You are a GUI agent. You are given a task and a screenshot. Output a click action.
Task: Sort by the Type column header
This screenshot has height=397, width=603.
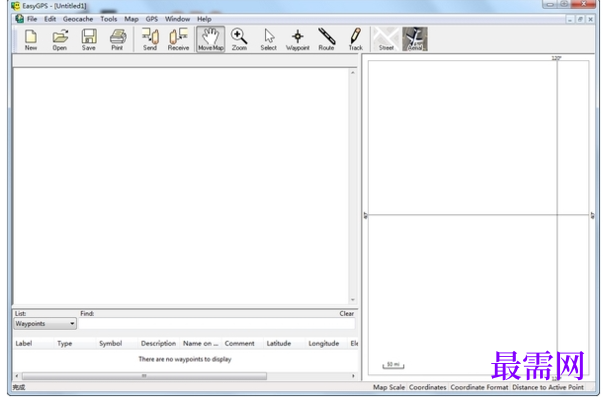(x=65, y=343)
